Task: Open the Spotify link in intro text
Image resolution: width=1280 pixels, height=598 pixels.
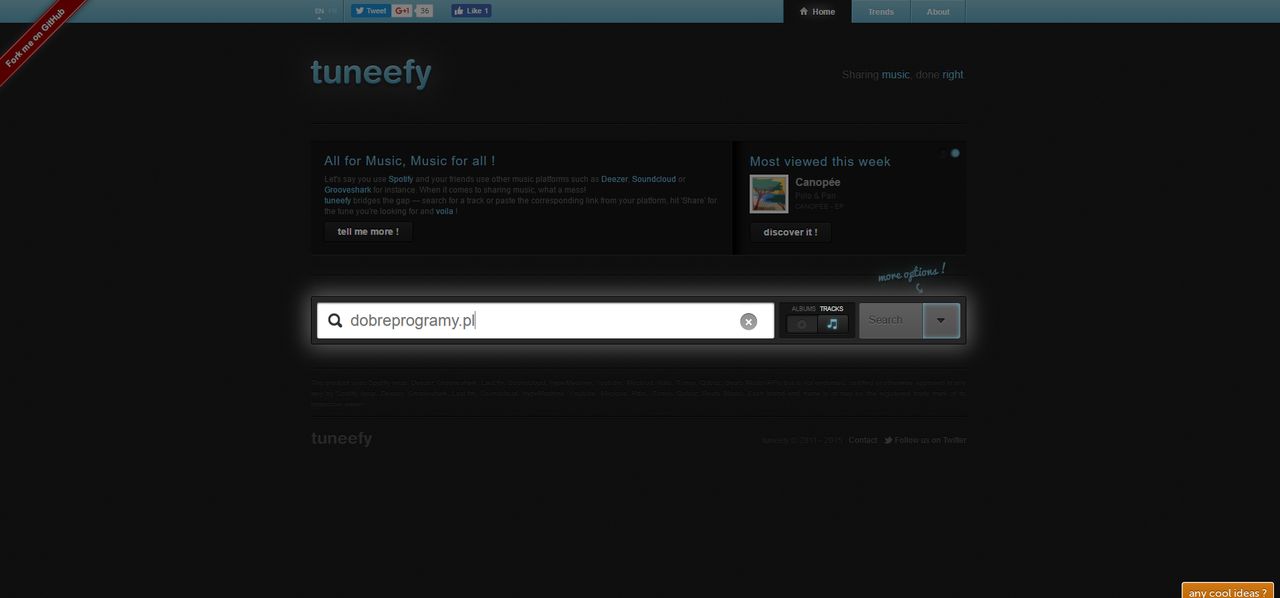Action: pyautogui.click(x=401, y=179)
